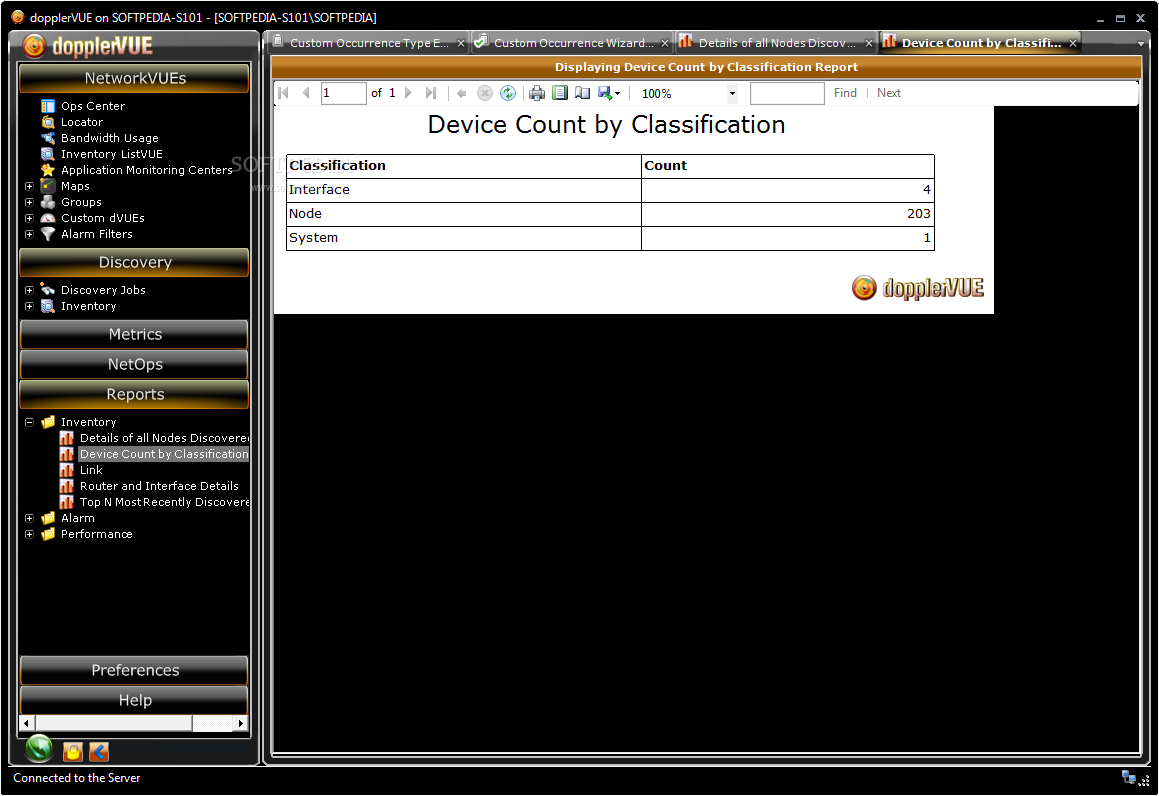Switch to Details of all Nodes Discov... tab
The image size is (1159, 796).
[x=777, y=43]
